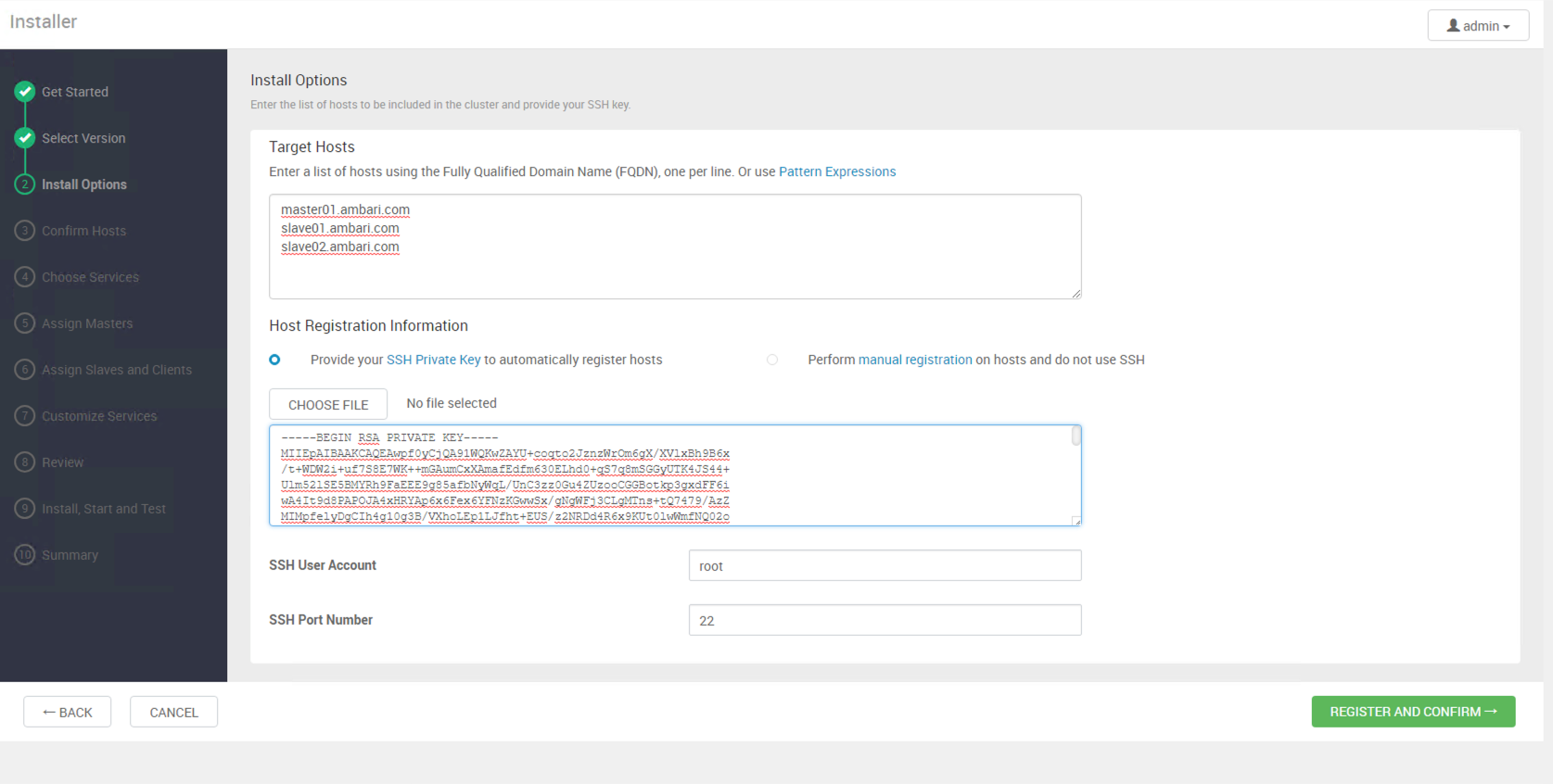Select the SSH Private Key registration radio button

point(274,360)
